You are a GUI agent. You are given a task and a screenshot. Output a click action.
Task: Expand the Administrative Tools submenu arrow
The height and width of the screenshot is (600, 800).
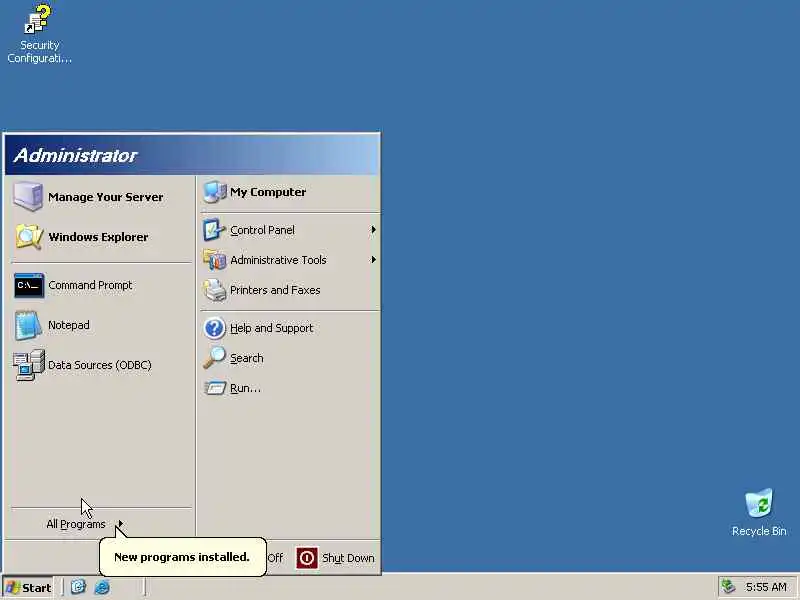(x=373, y=260)
